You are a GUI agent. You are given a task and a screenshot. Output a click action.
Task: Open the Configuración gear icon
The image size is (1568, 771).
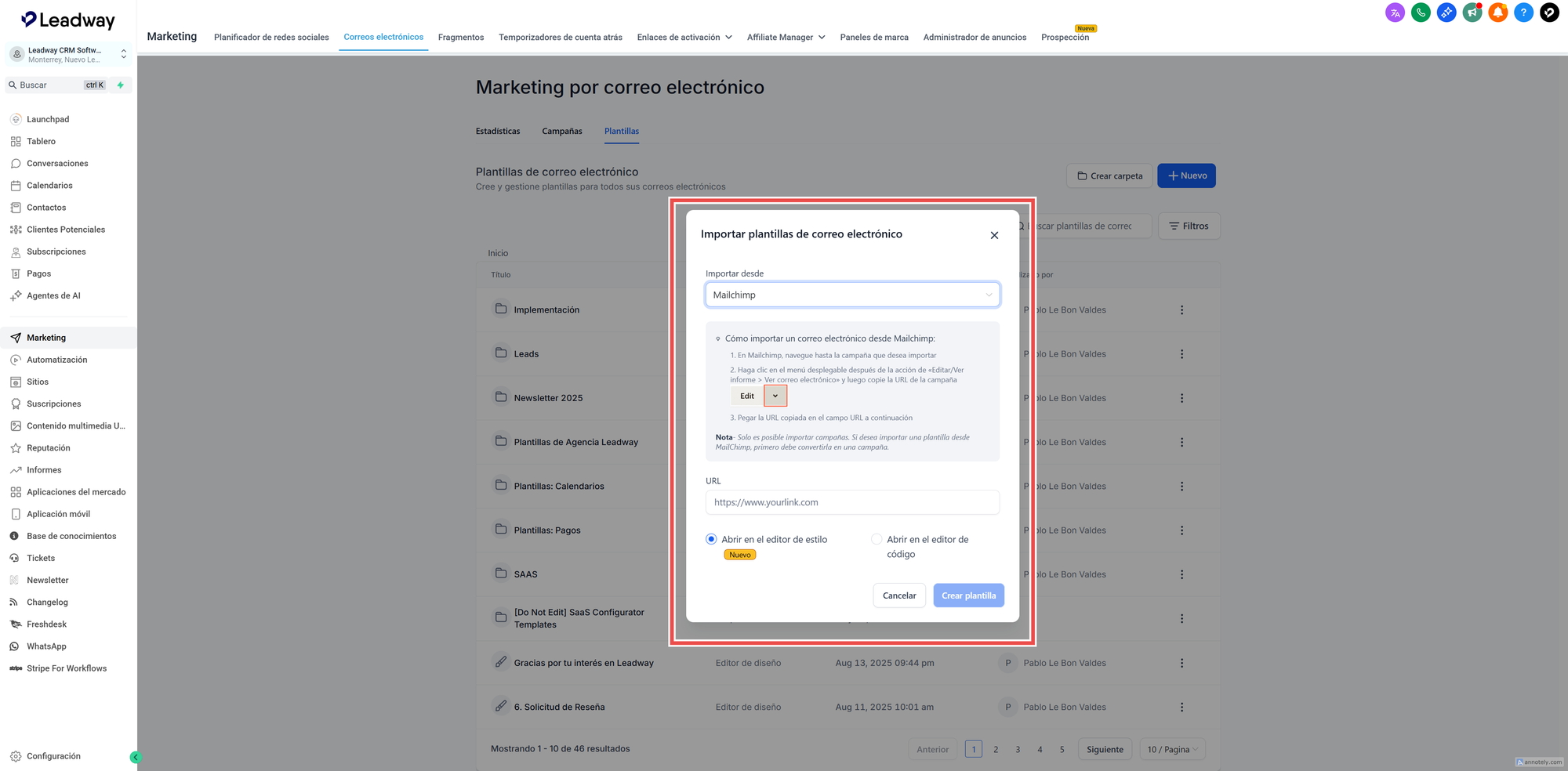16,756
